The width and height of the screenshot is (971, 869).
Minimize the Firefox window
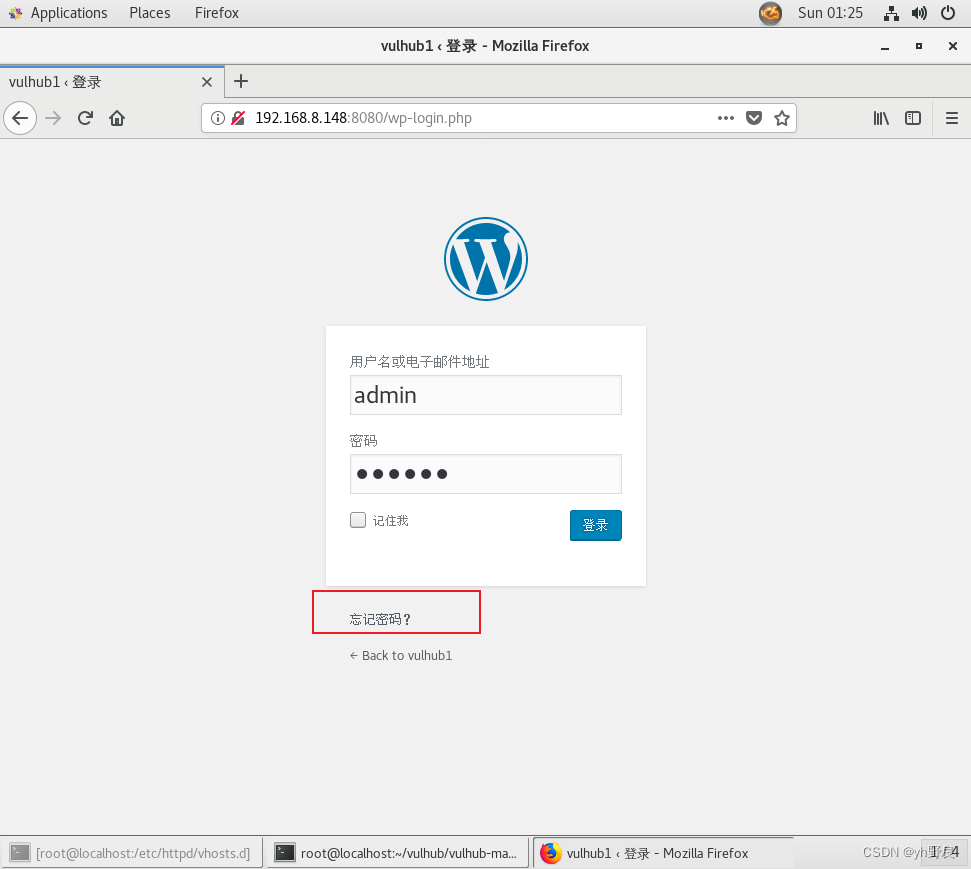[x=885, y=46]
